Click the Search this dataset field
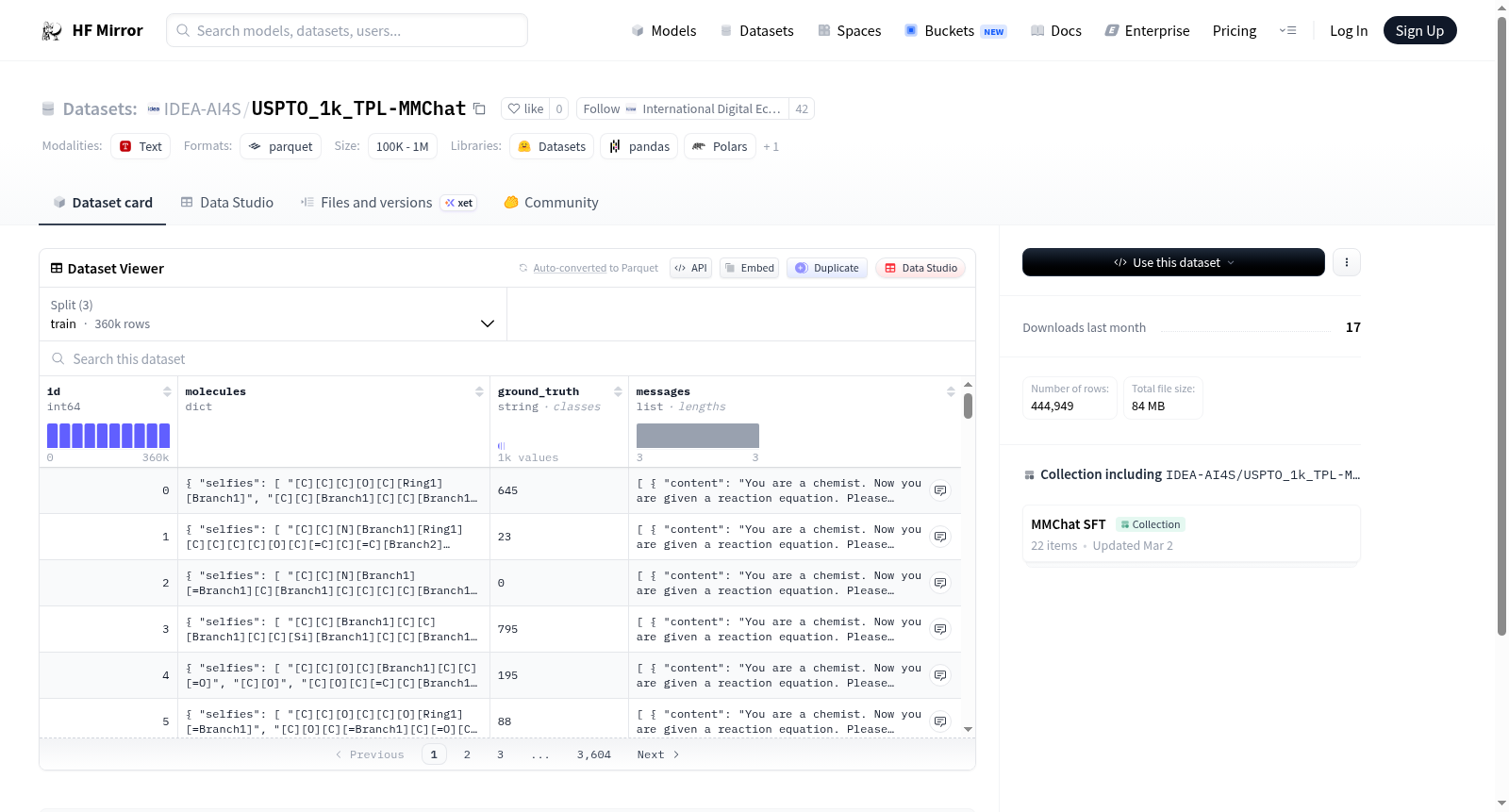Image resolution: width=1509 pixels, height=812 pixels. (507, 359)
